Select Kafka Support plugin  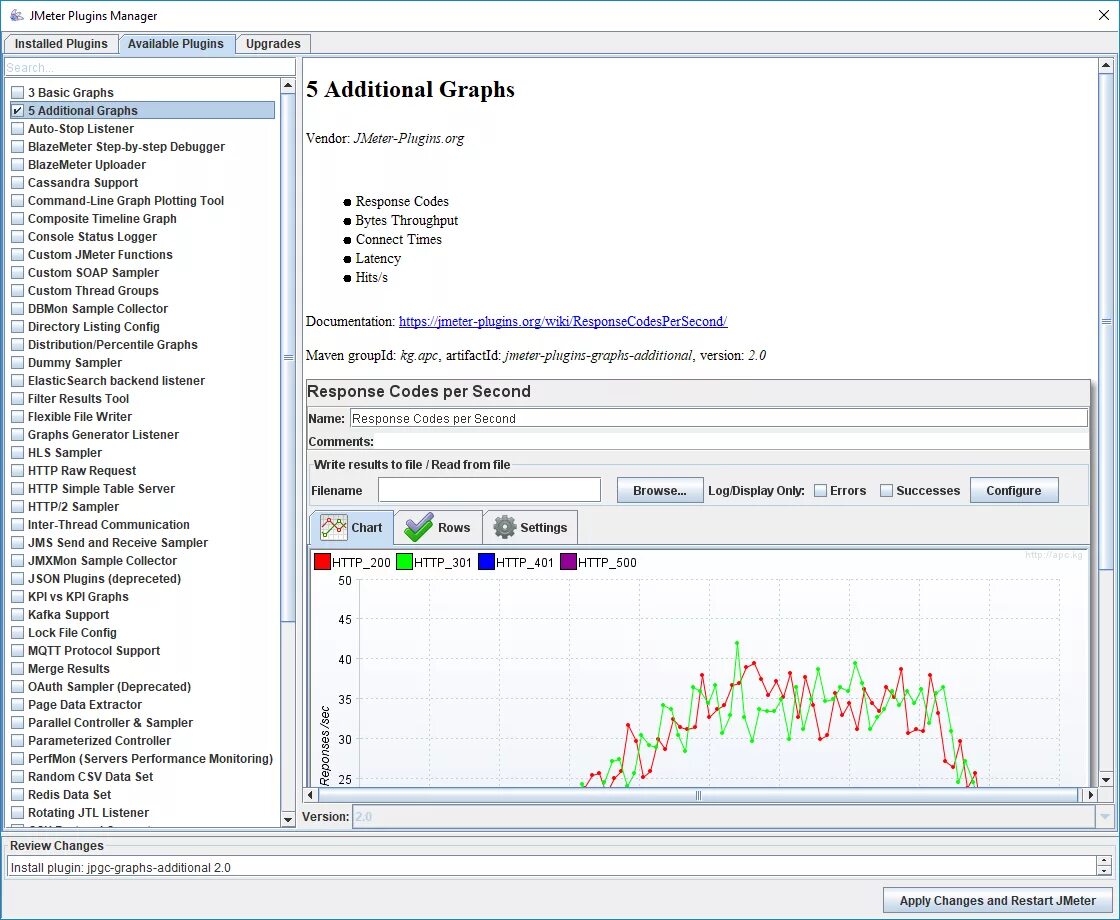(x=69, y=614)
